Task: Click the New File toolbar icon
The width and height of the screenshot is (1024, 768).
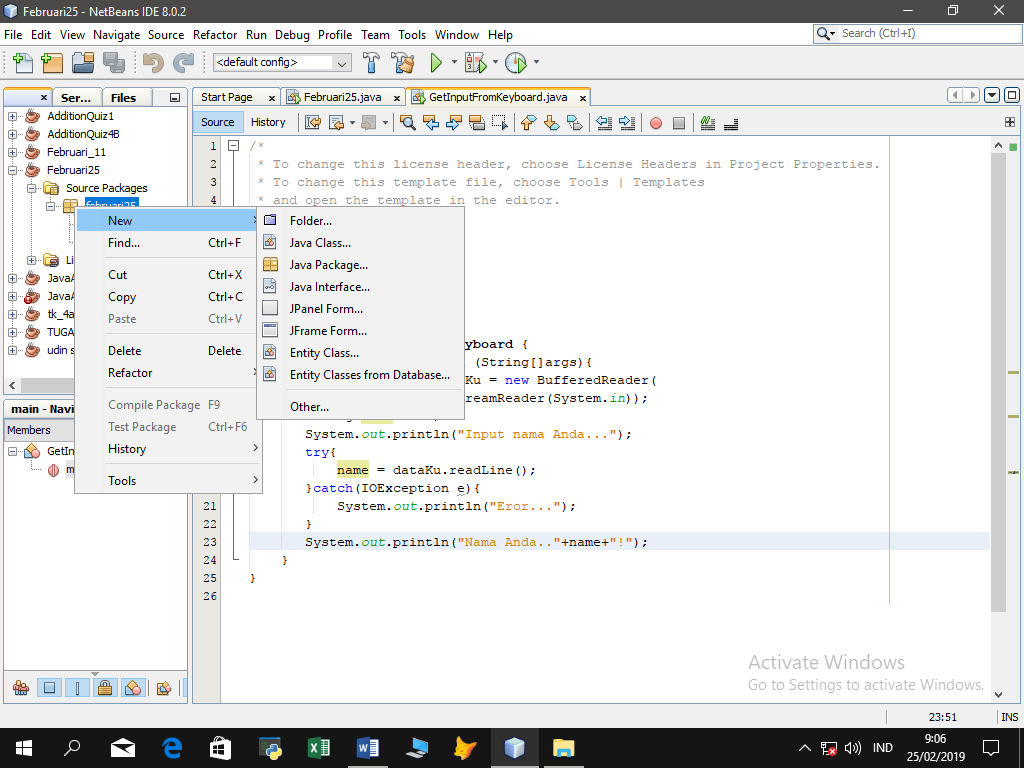Action: (x=24, y=63)
